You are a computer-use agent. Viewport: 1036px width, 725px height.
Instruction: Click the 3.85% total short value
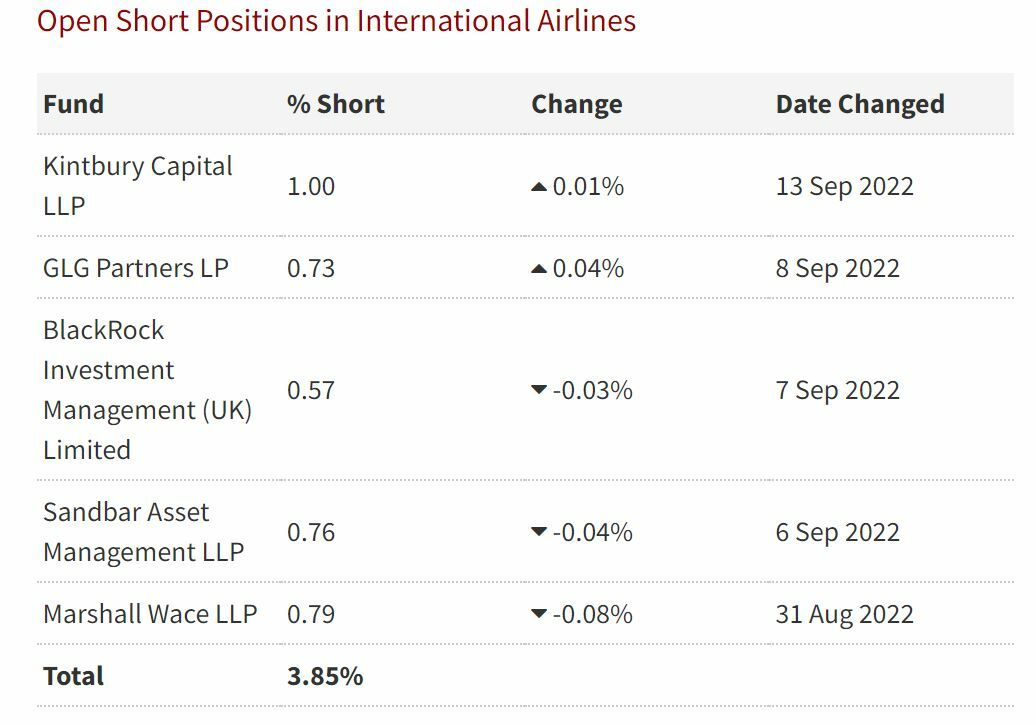pyautogui.click(x=324, y=676)
